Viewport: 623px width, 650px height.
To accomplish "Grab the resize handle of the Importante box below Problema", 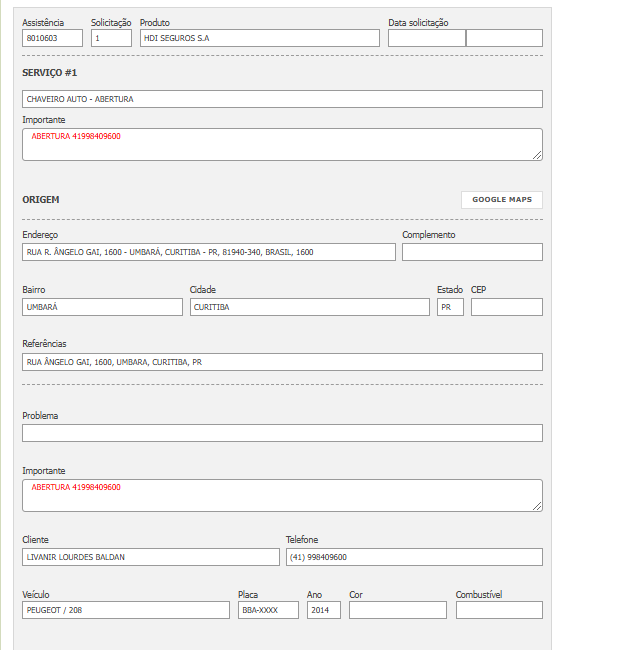I will (x=537, y=506).
